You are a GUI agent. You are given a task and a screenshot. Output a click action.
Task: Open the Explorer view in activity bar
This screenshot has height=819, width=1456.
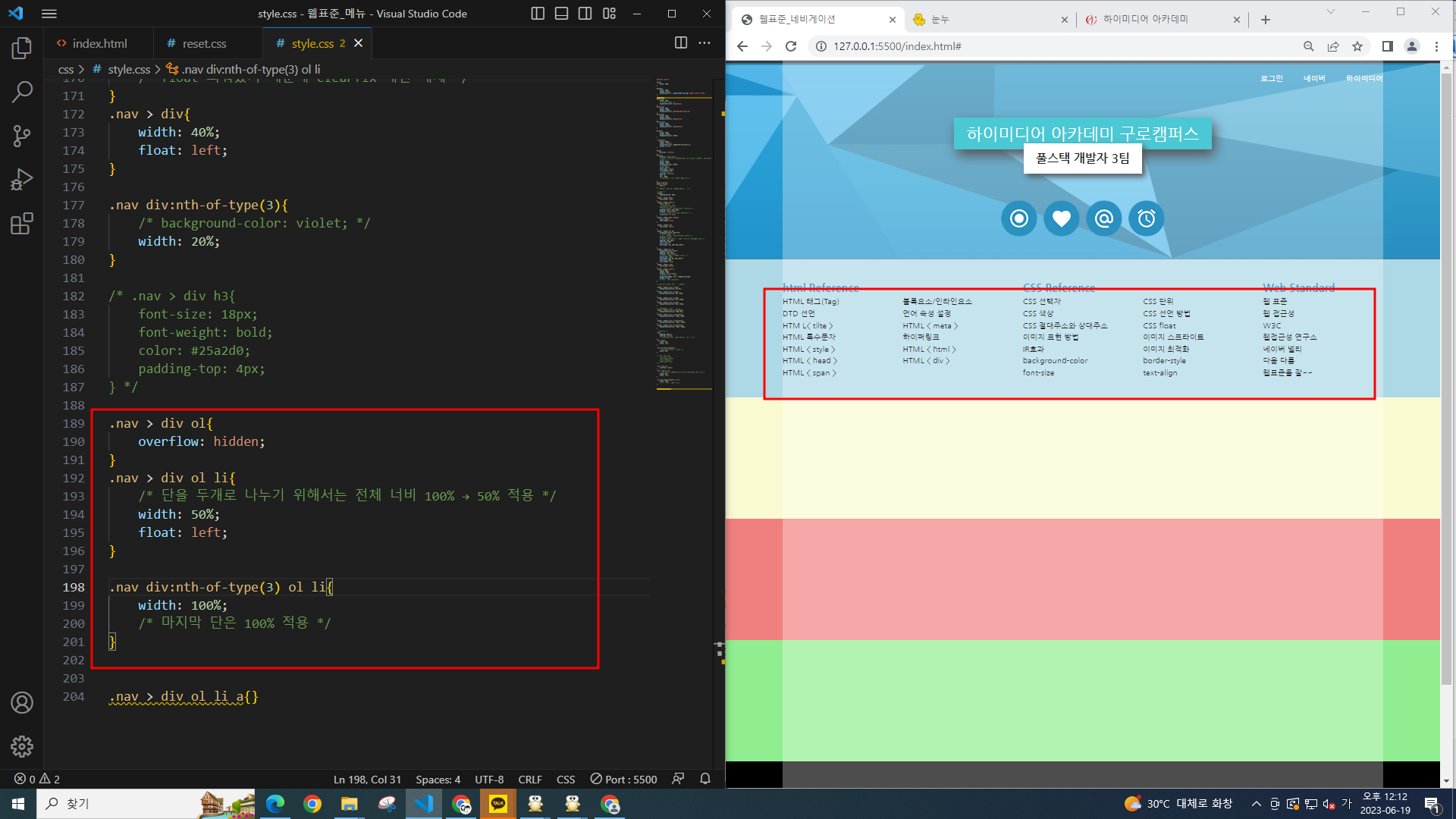pyautogui.click(x=22, y=49)
